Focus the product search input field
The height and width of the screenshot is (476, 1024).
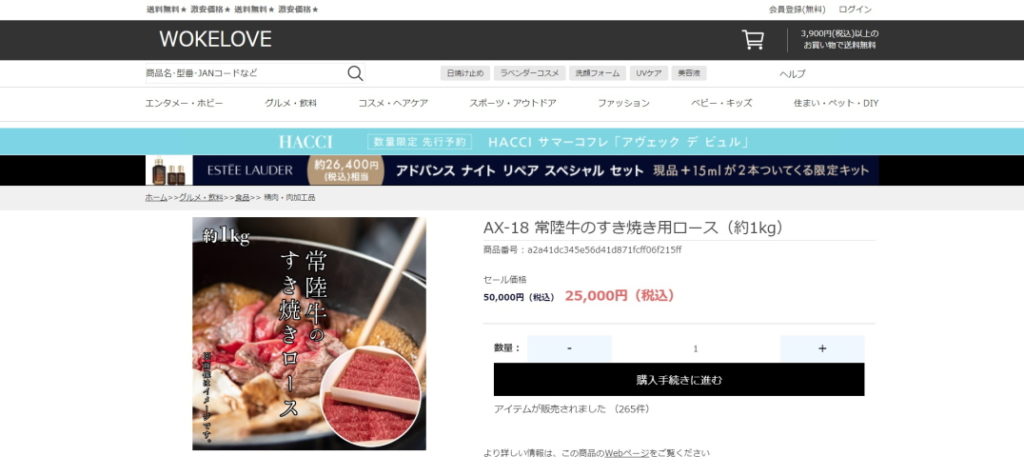coord(245,73)
